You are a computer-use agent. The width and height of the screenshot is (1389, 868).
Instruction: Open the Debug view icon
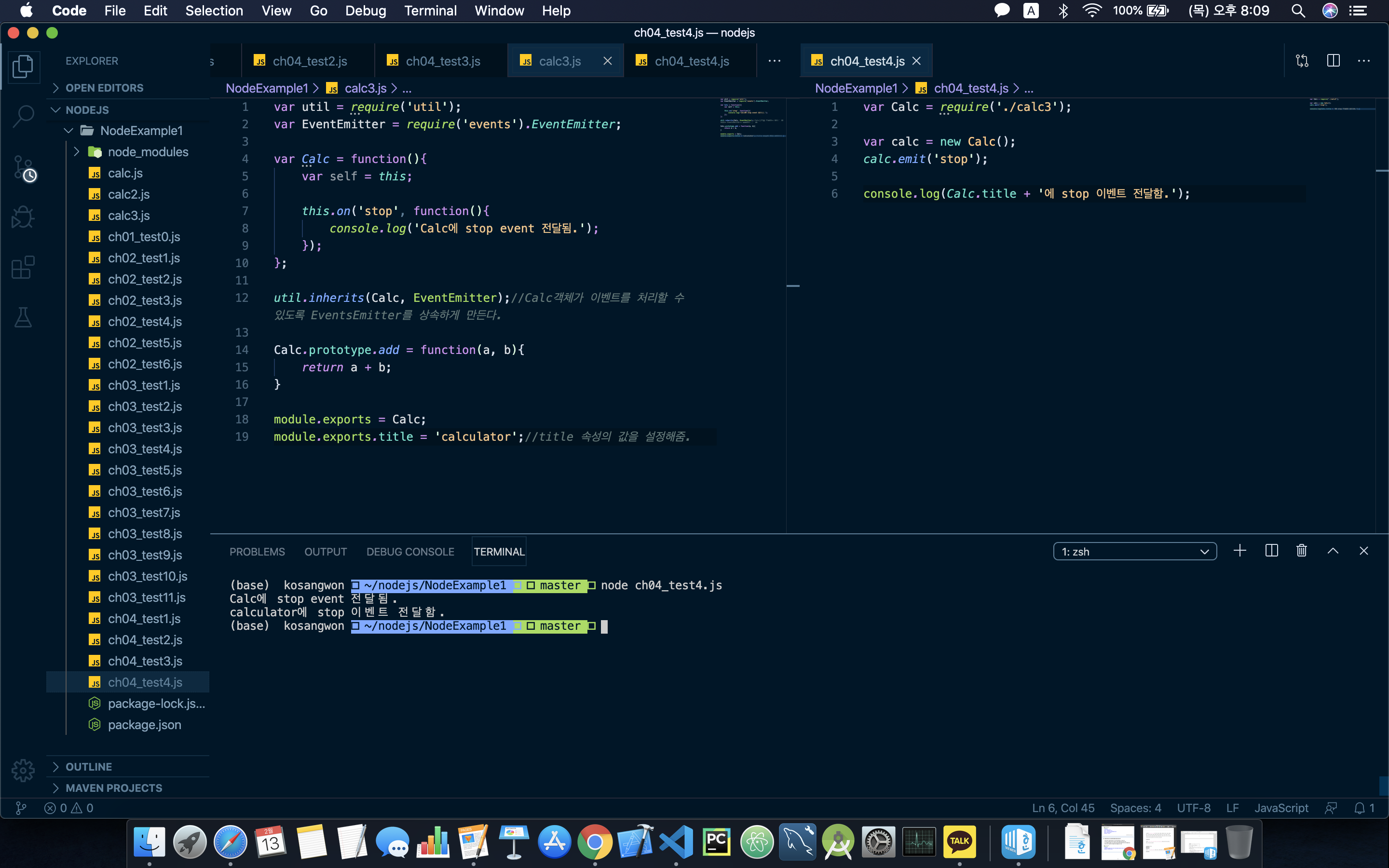23,217
